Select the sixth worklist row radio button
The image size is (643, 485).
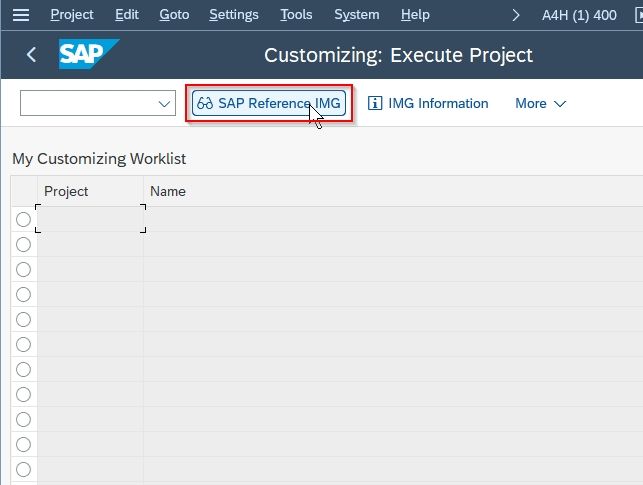click(23, 344)
